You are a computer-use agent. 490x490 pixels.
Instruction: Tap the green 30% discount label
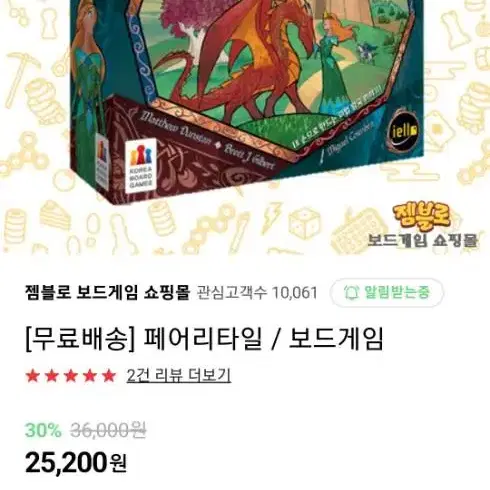pos(43,430)
